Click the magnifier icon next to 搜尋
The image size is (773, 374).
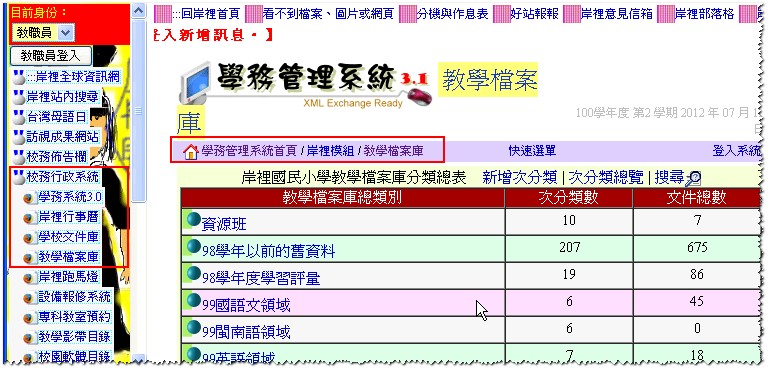coord(693,178)
